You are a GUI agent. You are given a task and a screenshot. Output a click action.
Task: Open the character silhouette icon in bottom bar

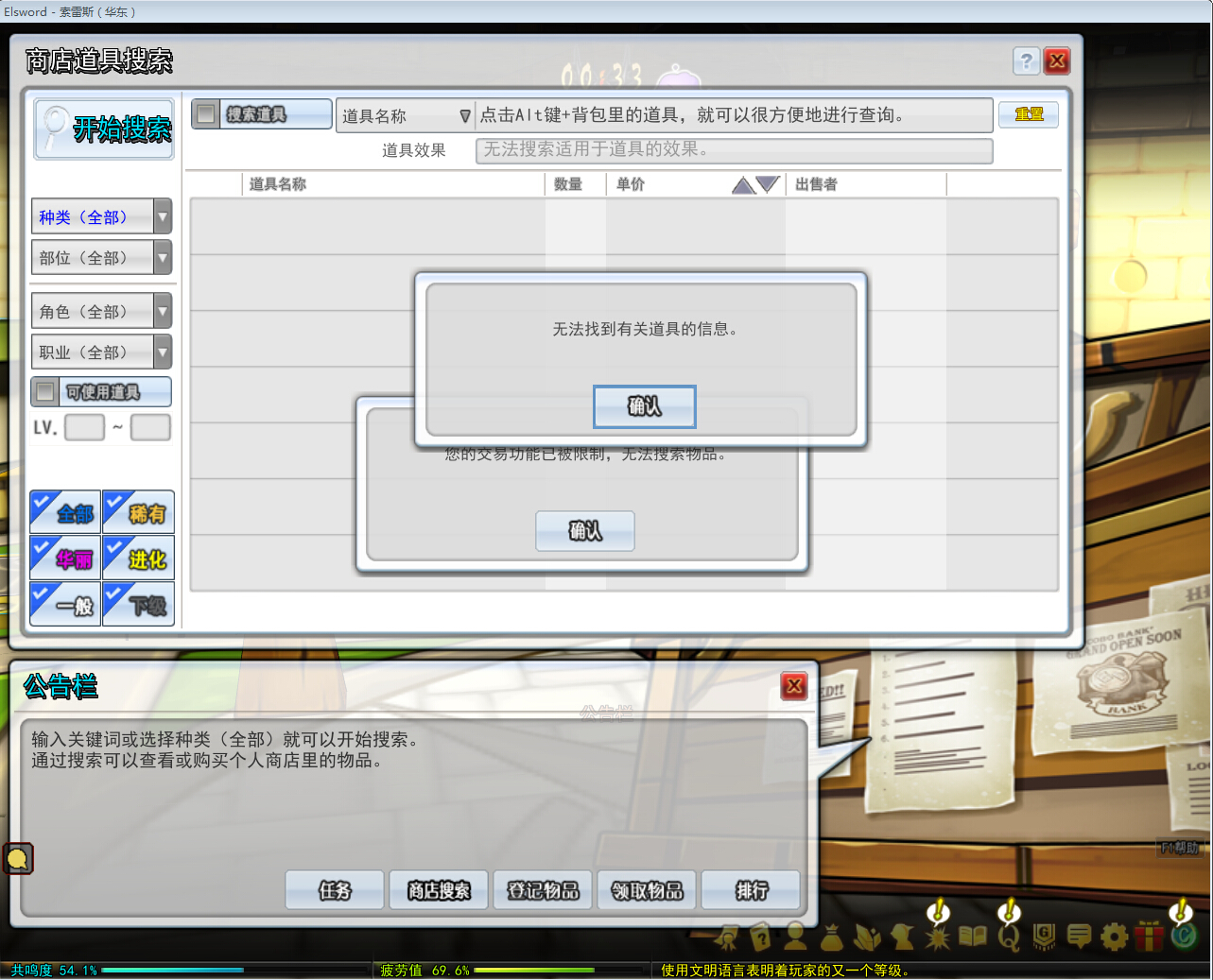pyautogui.click(x=796, y=936)
